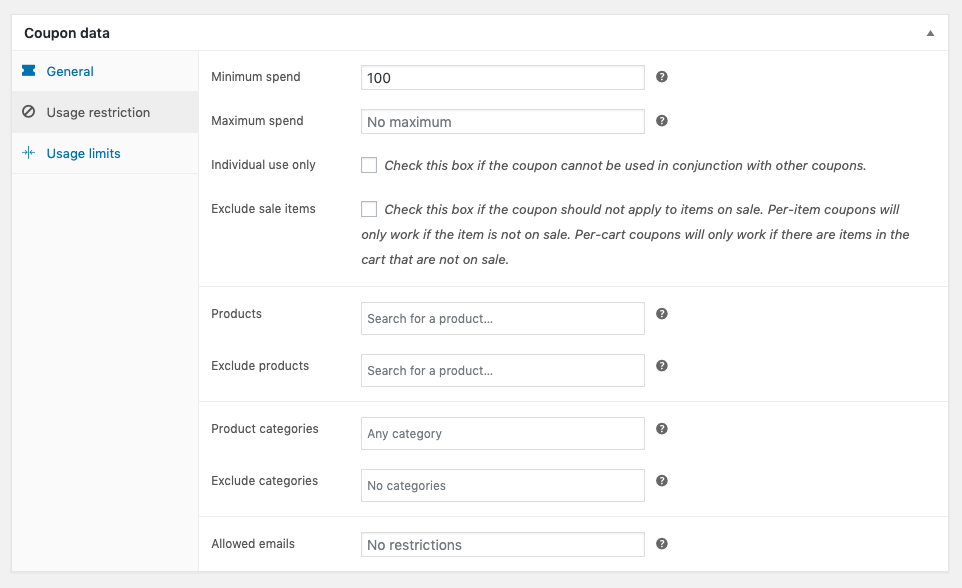962x588 pixels.
Task: Click help icon next to Minimum spend
Action: (x=661, y=77)
